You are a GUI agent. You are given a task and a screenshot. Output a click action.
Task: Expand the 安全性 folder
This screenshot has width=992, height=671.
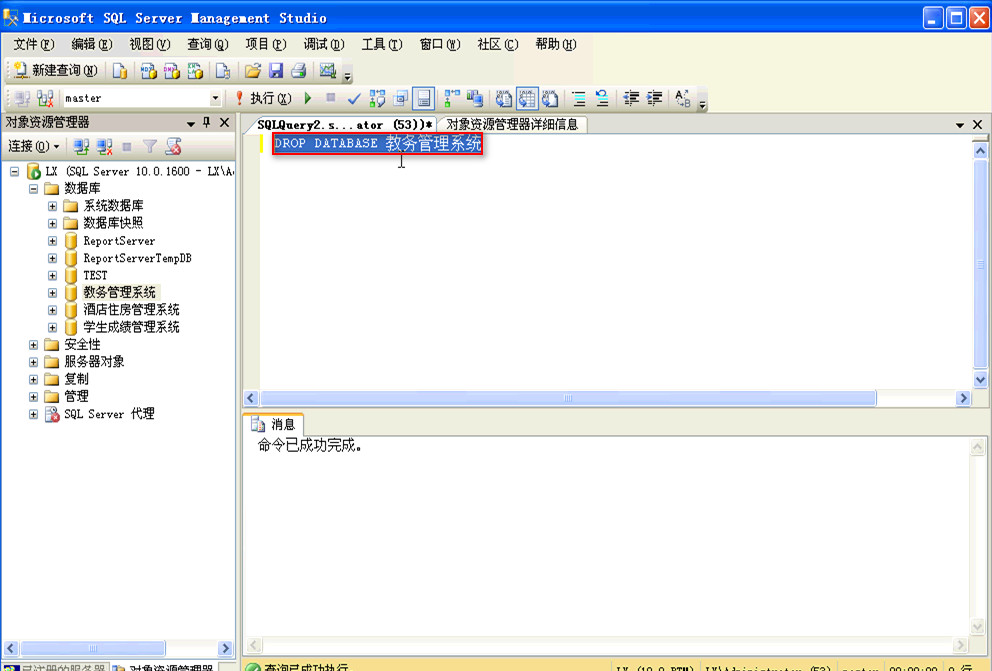(x=34, y=345)
